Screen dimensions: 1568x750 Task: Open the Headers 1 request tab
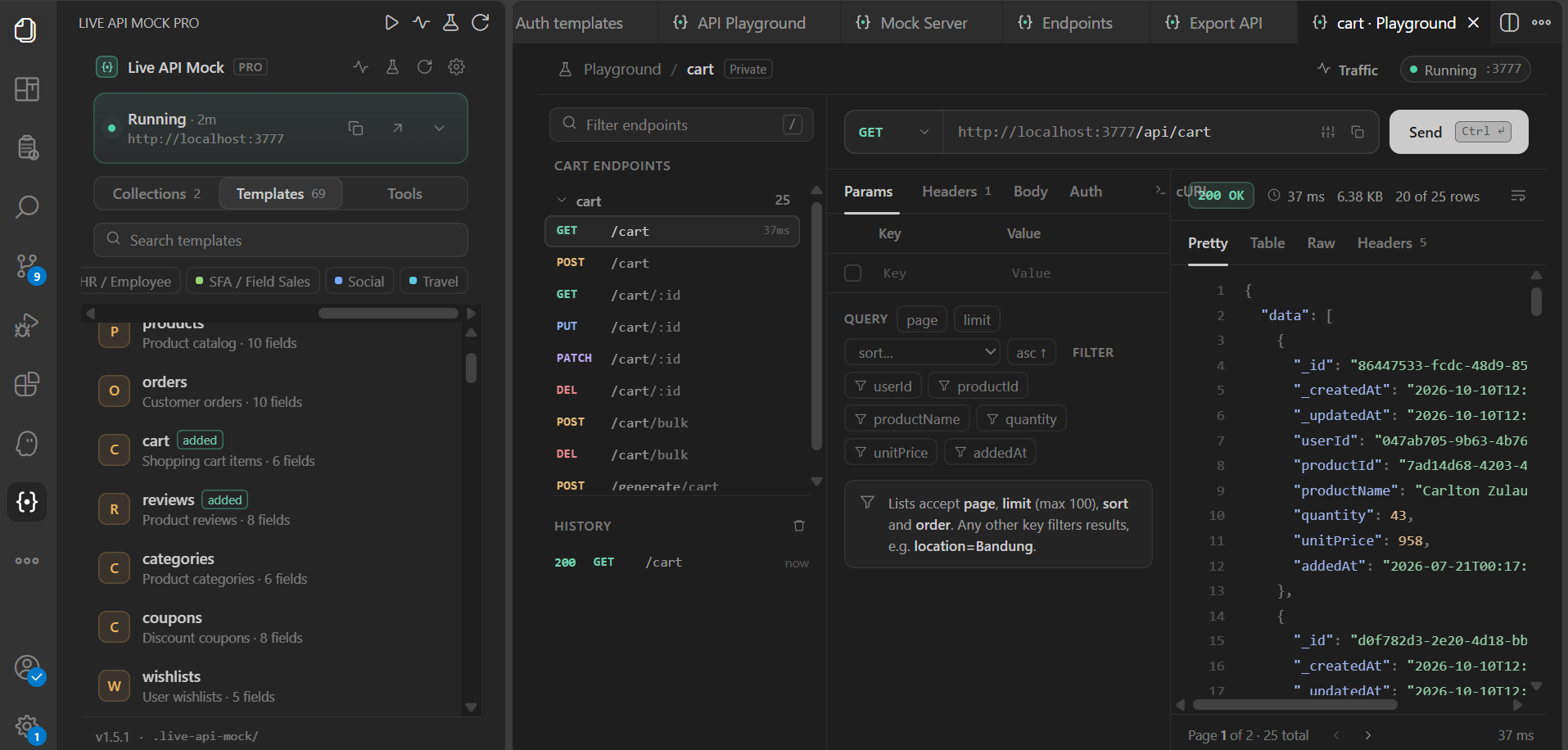(956, 192)
